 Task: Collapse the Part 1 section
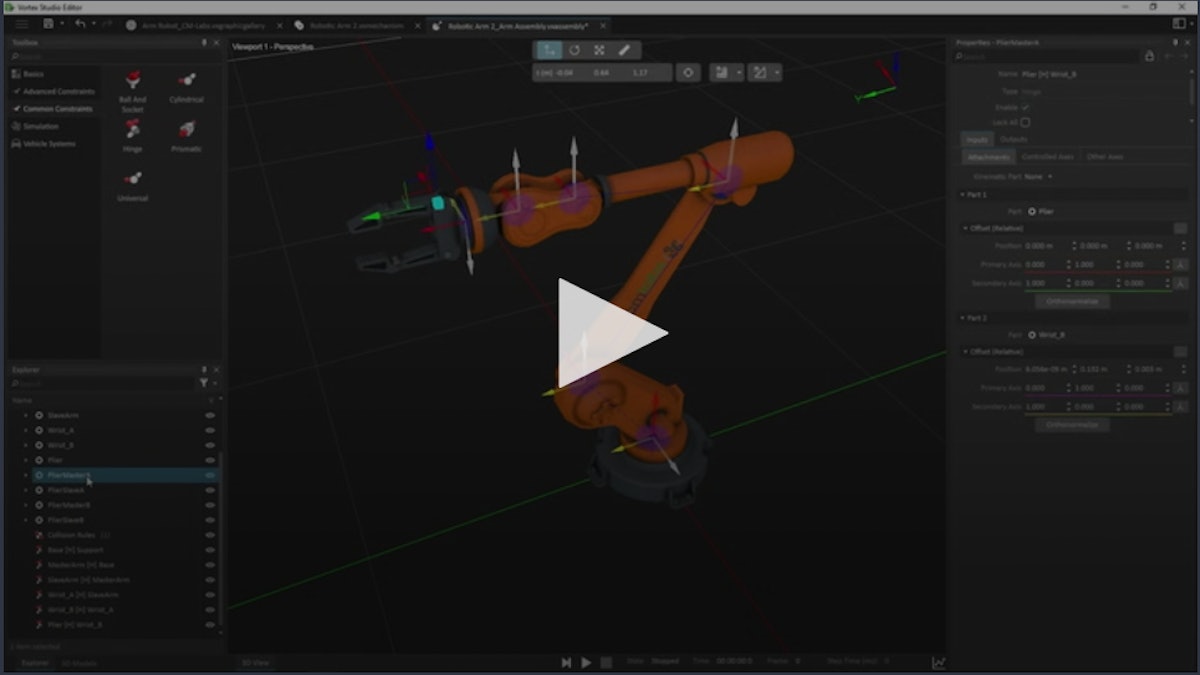pos(962,195)
